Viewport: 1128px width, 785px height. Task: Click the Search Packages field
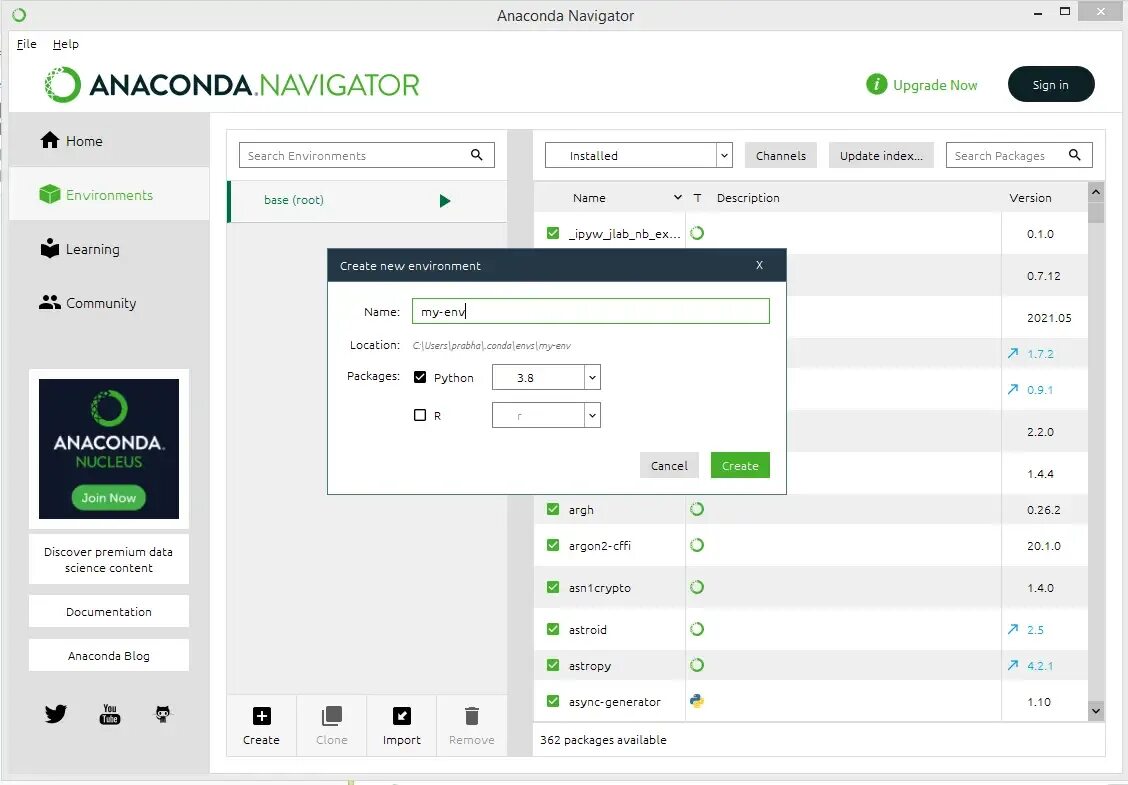click(1019, 155)
